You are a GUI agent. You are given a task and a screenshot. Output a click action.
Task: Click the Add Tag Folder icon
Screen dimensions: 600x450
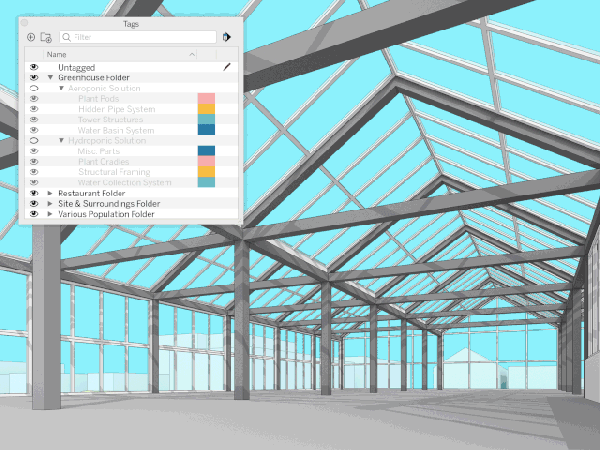tap(46, 37)
